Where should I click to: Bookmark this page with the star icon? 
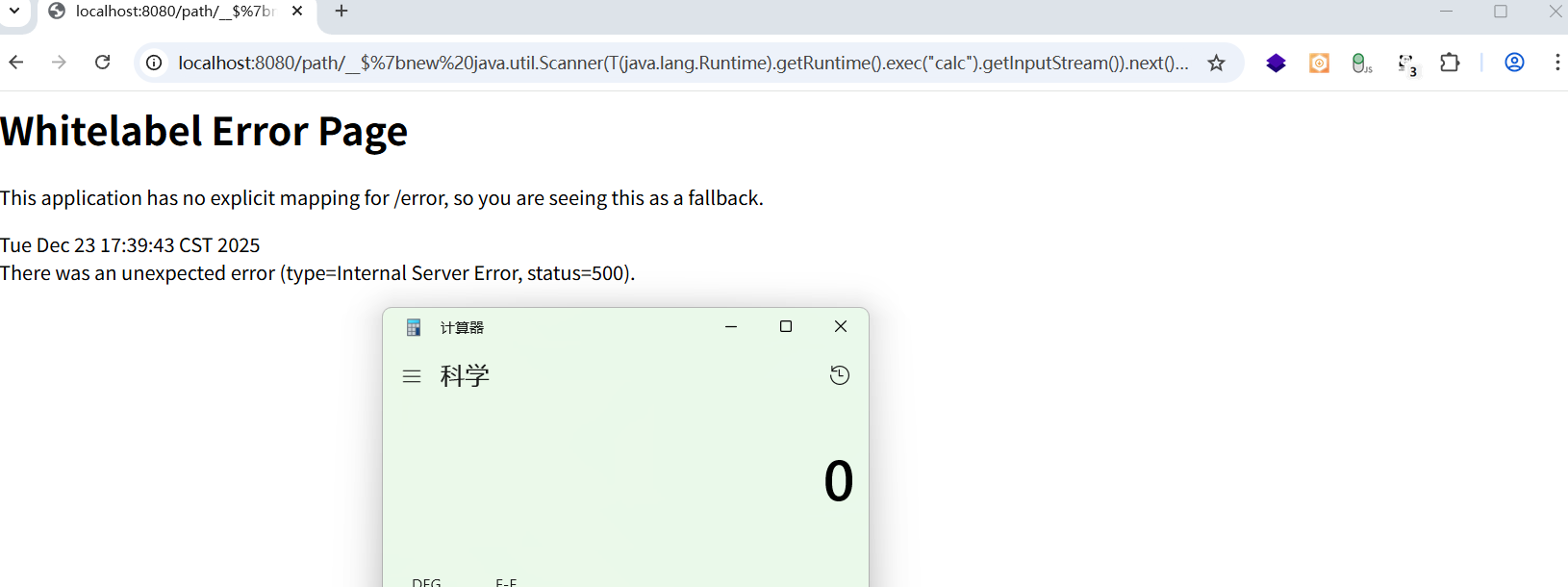pos(1217,64)
